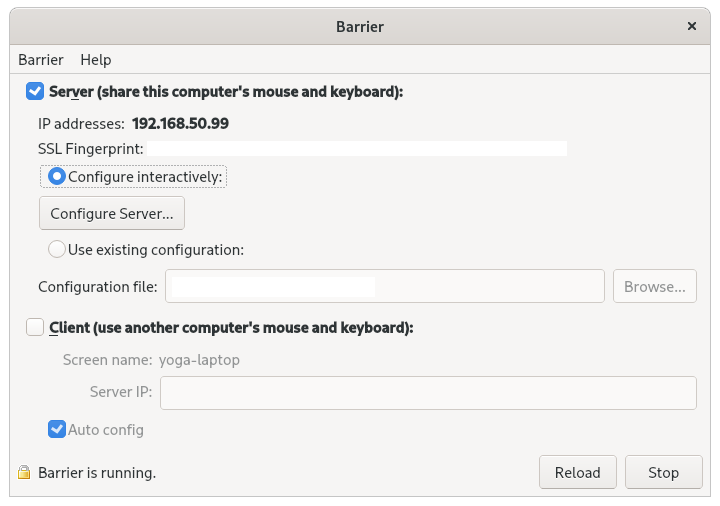Viewport: 720px width, 506px height.
Task: Open the Barrier menu
Action: 40,60
